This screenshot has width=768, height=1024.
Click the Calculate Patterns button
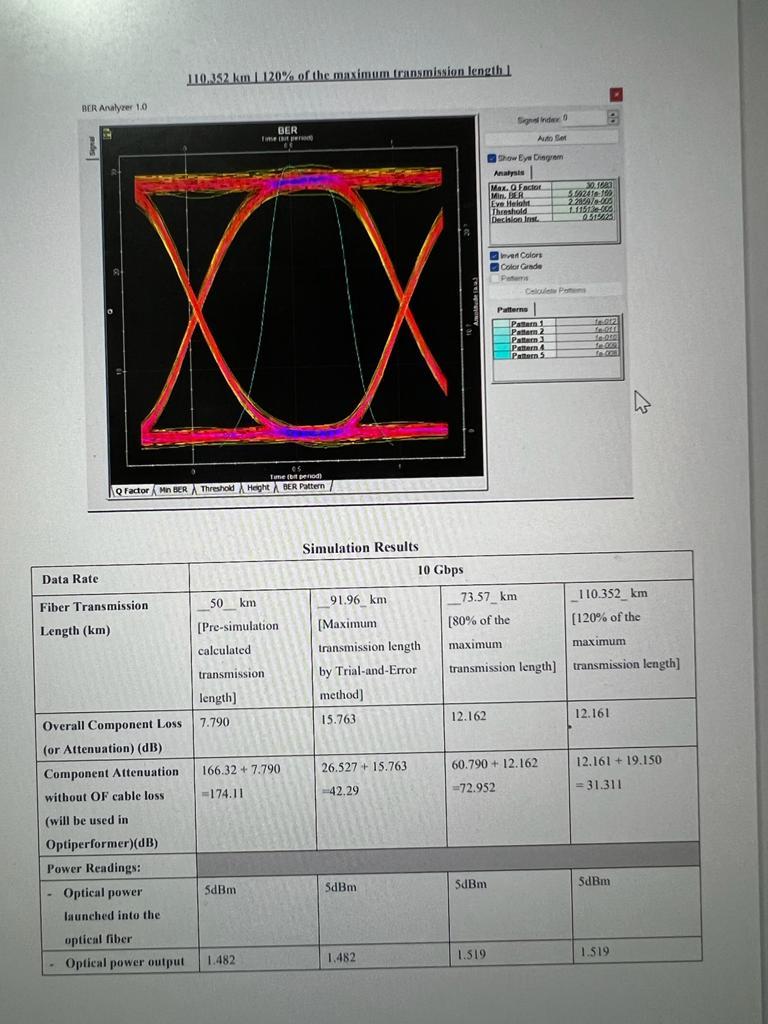(555, 290)
